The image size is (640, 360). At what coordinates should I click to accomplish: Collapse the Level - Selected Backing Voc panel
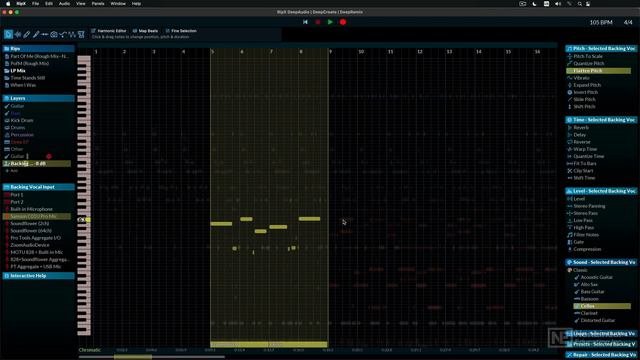601,191
